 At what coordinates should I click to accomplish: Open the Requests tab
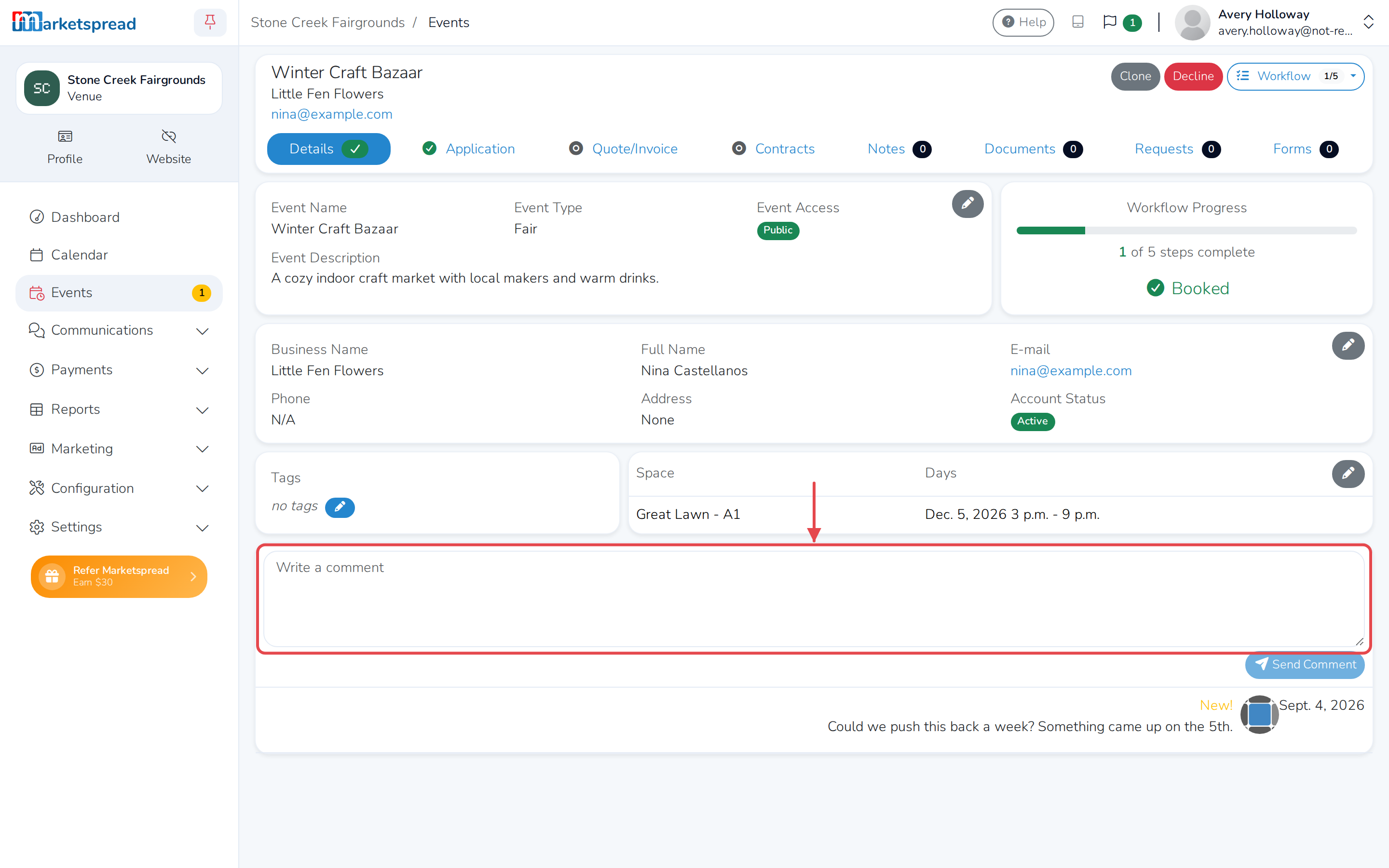click(1177, 149)
